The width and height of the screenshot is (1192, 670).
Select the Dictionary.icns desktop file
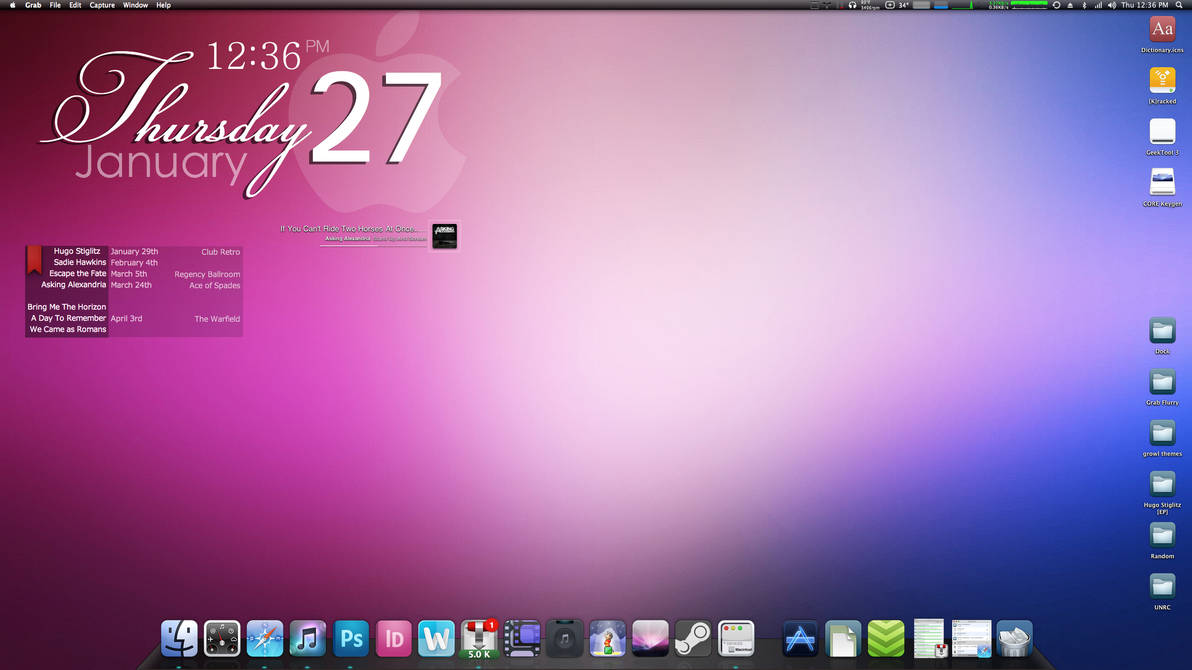tap(1162, 36)
